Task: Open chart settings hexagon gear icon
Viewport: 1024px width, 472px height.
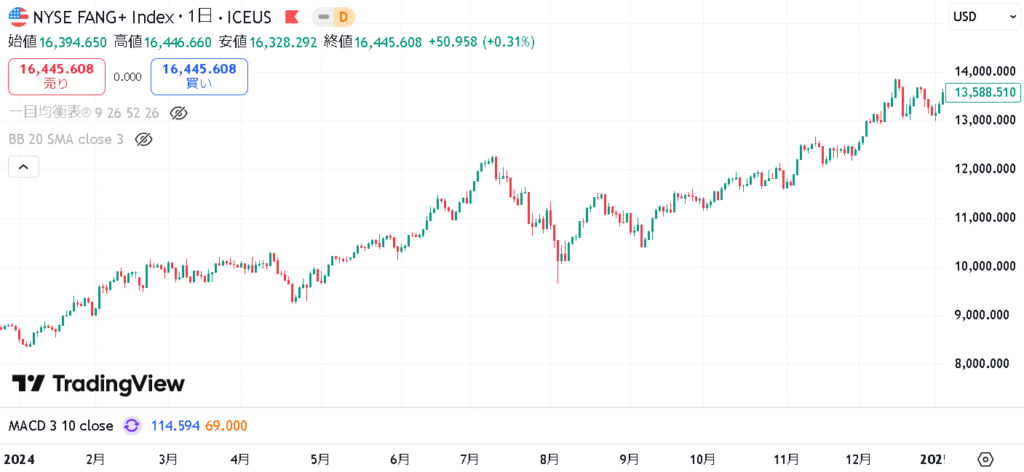Action: [985, 458]
